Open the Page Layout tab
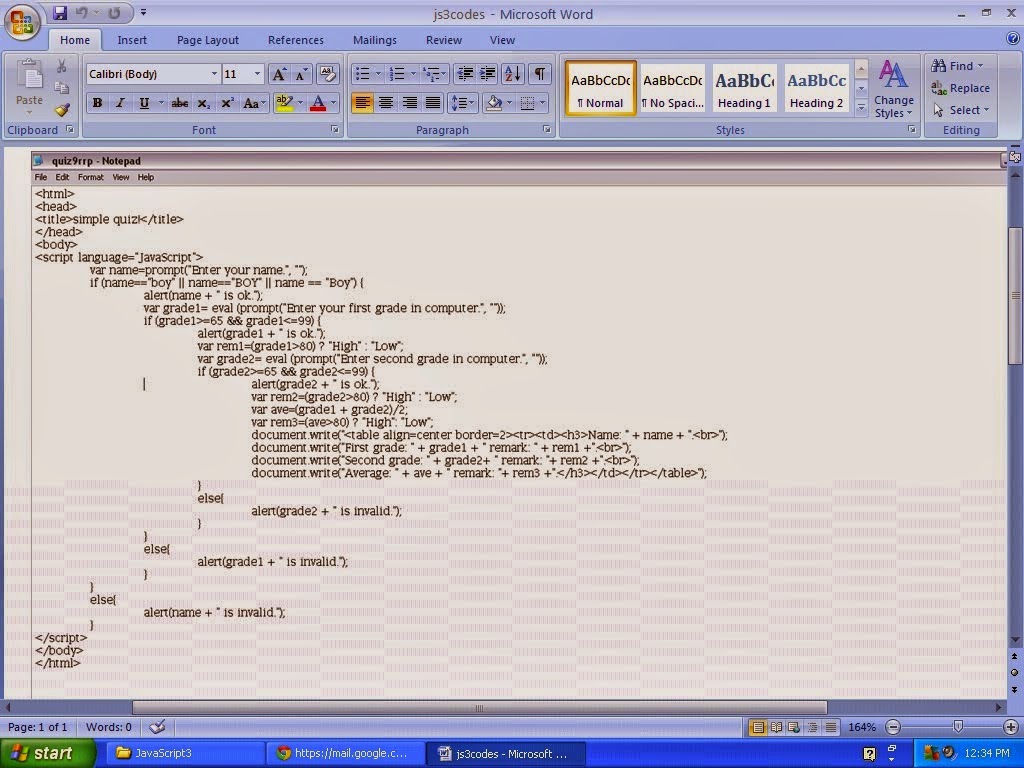The image size is (1024, 768). (208, 40)
